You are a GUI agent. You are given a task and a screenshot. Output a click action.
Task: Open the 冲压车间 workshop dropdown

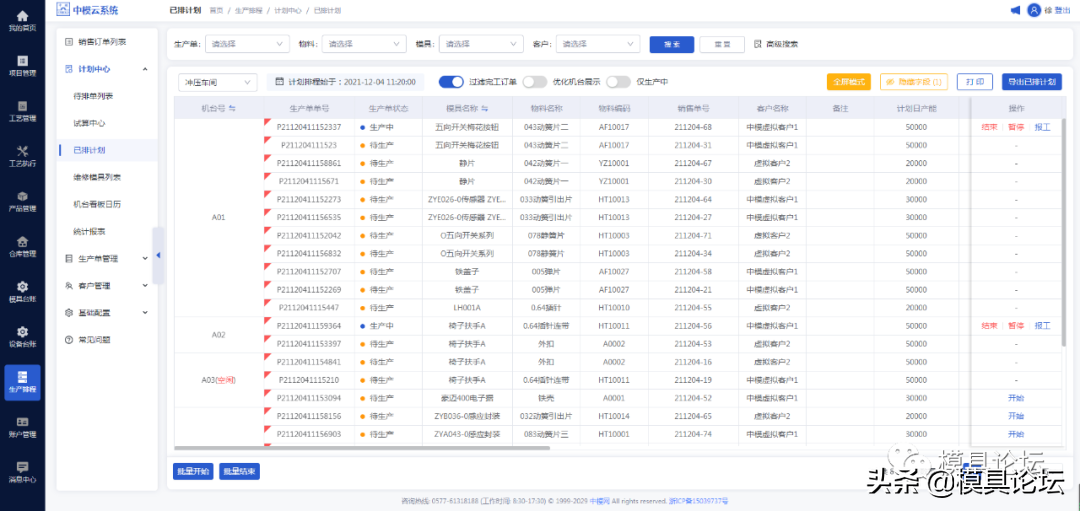218,82
